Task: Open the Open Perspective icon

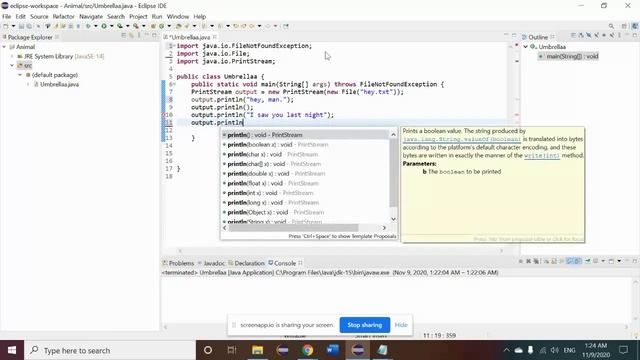Action: 624,26
